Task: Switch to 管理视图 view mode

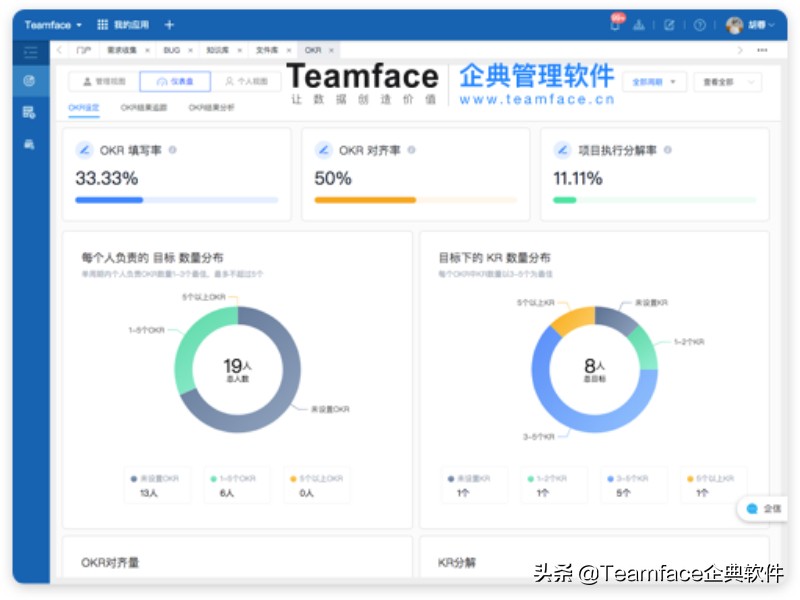Action: tap(107, 80)
